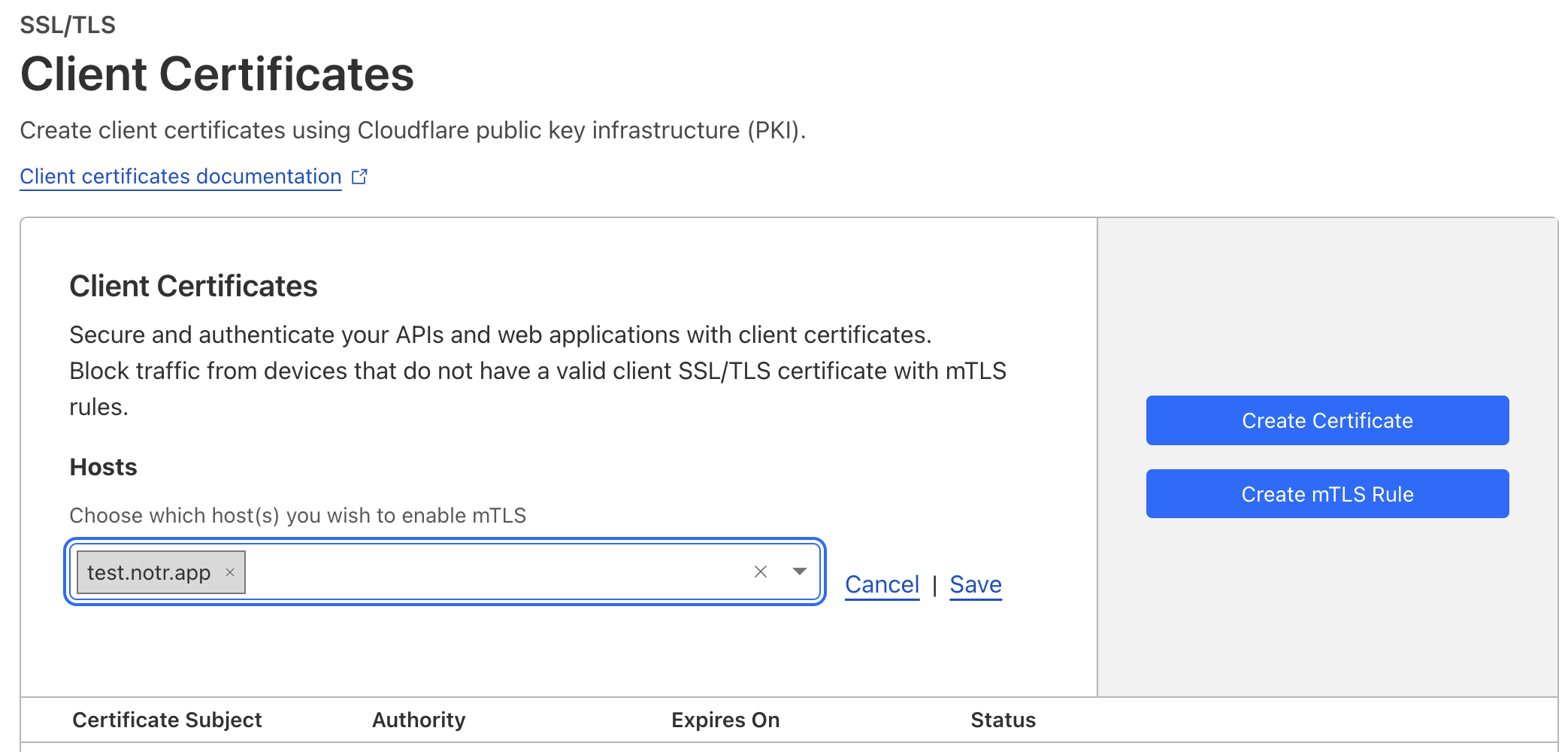Click the Client Certificates card heading
Image resolution: width=1568 pixels, height=752 pixels.
[193, 287]
